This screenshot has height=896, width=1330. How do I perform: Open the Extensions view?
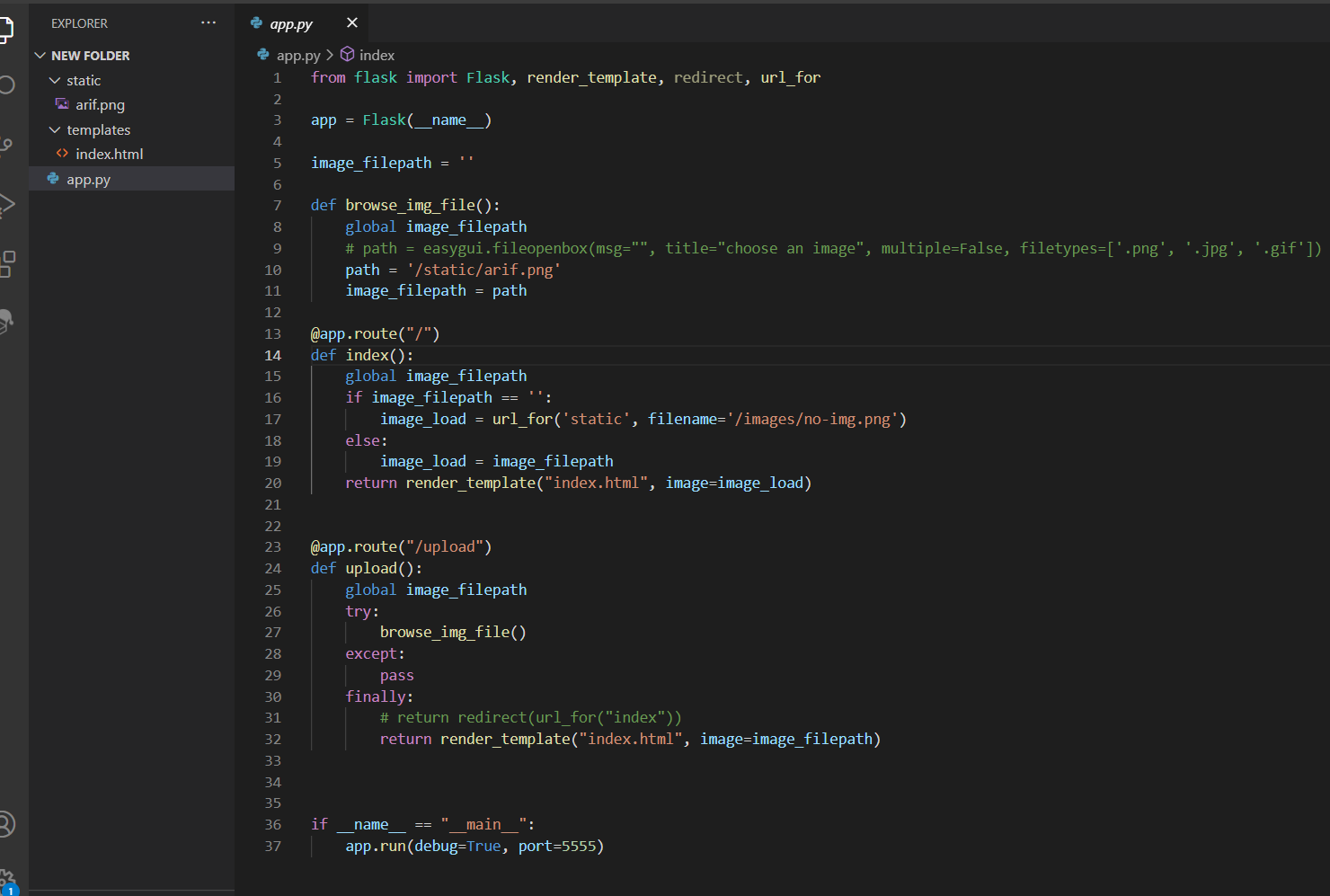[x=5, y=264]
